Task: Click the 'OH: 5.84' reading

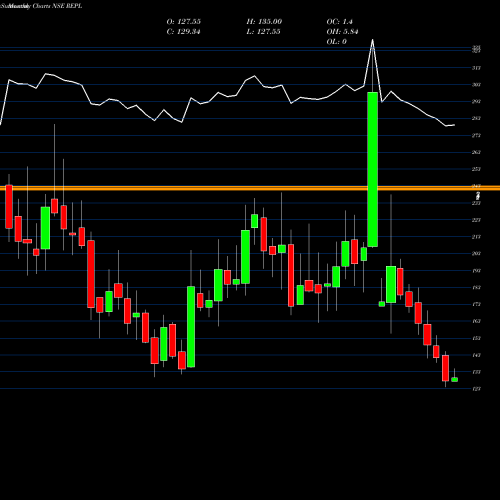Action: [342, 32]
